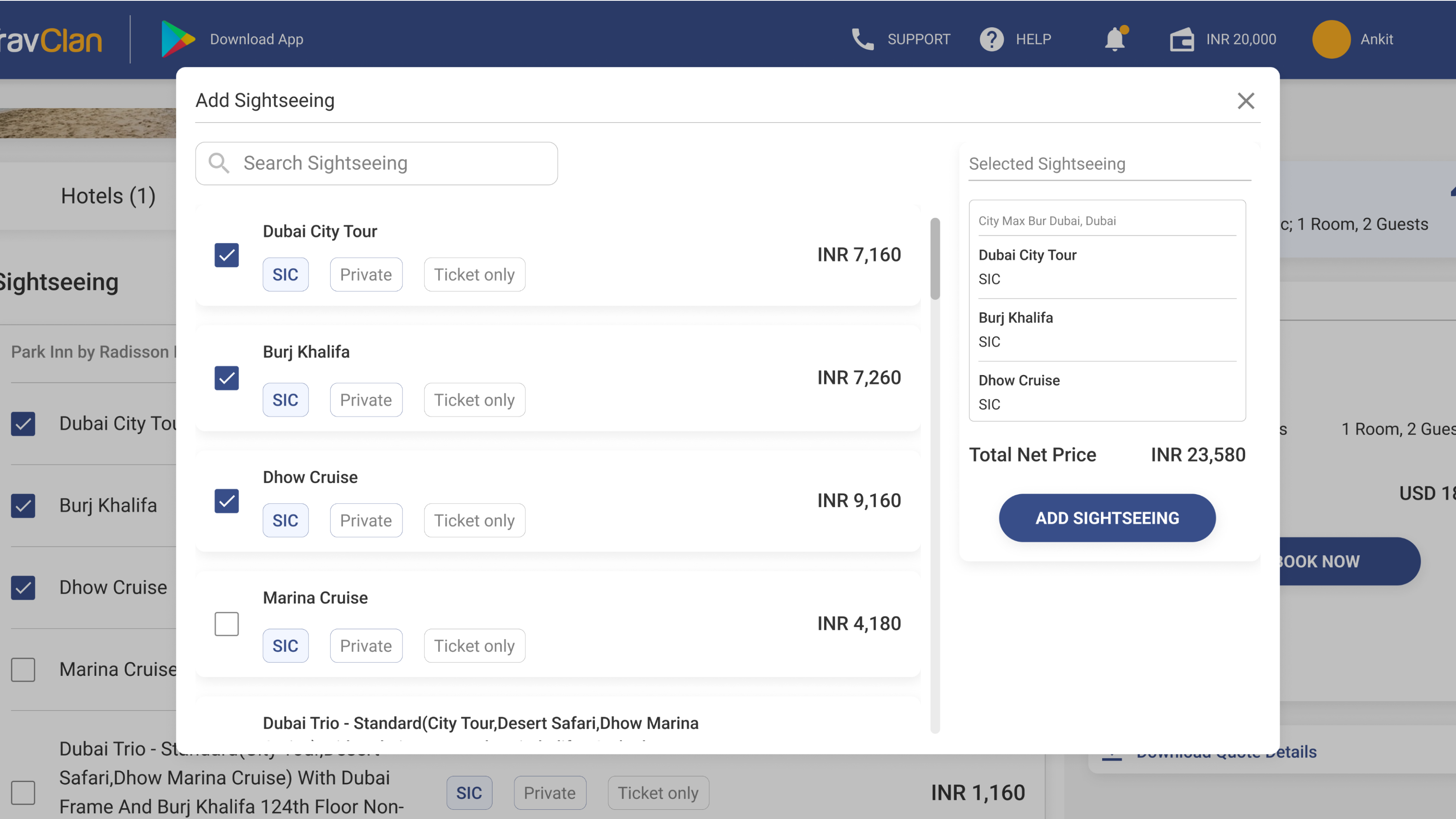Image resolution: width=1456 pixels, height=819 pixels.
Task: Toggle Dubai City Tour checkbox in background page
Action: pos(23,424)
